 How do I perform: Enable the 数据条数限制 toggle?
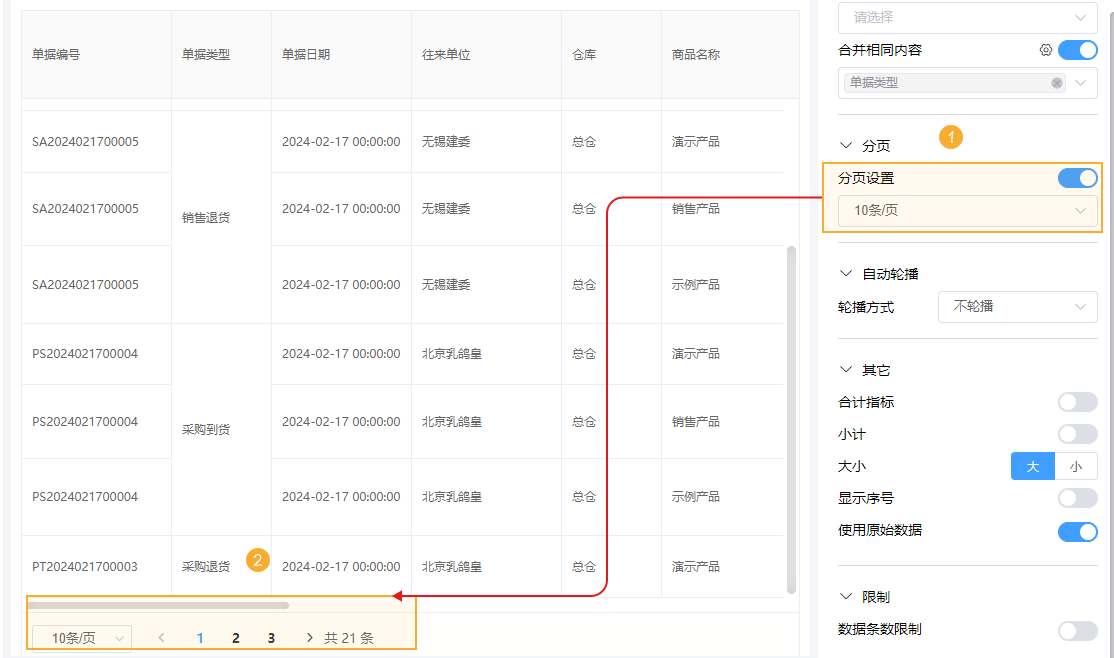click(x=1077, y=630)
